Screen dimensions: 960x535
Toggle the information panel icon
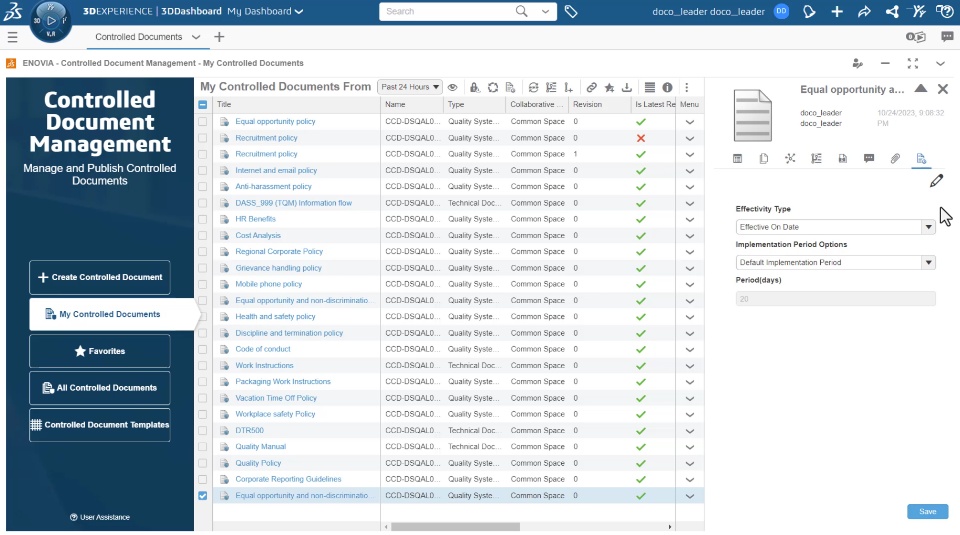click(667, 88)
